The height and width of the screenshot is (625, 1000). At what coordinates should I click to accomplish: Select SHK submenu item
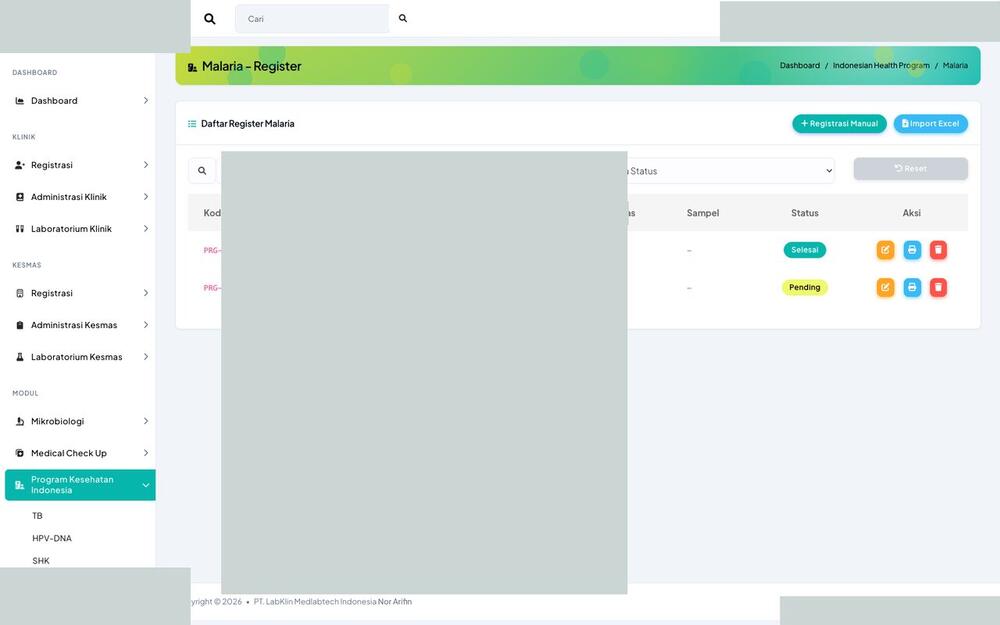click(x=41, y=561)
